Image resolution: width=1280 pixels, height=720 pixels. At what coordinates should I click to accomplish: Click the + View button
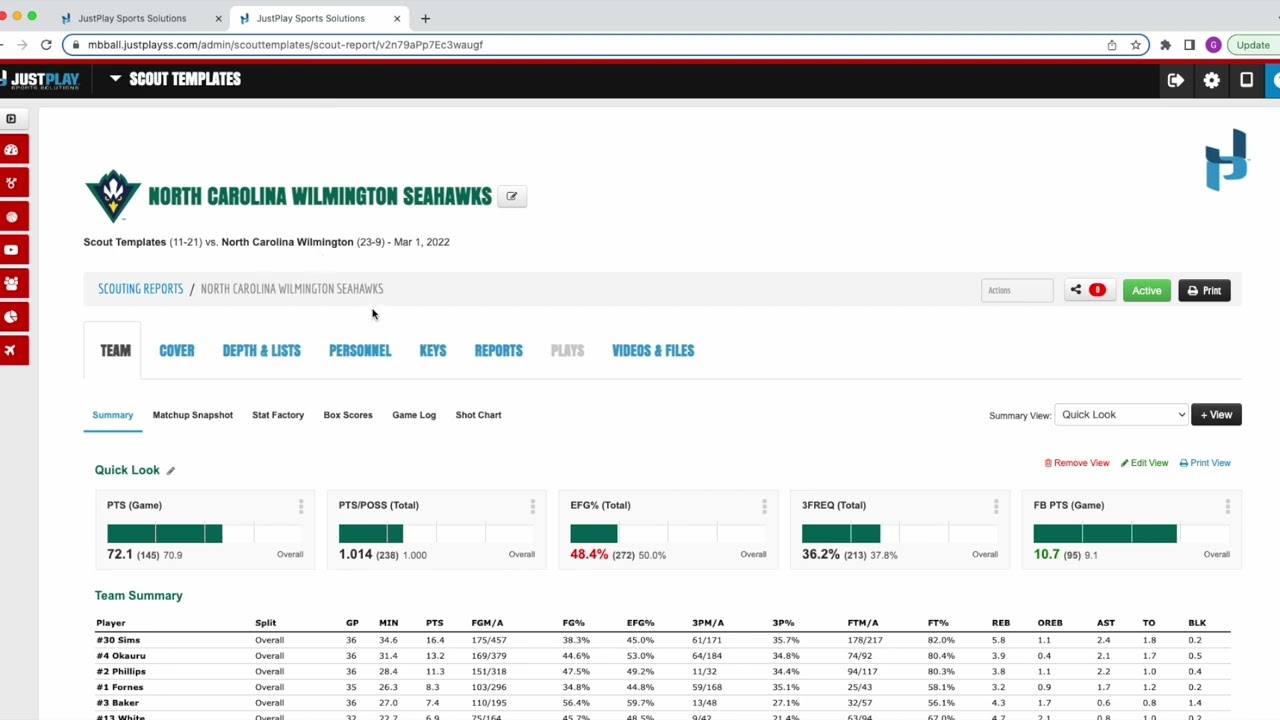tap(1216, 415)
